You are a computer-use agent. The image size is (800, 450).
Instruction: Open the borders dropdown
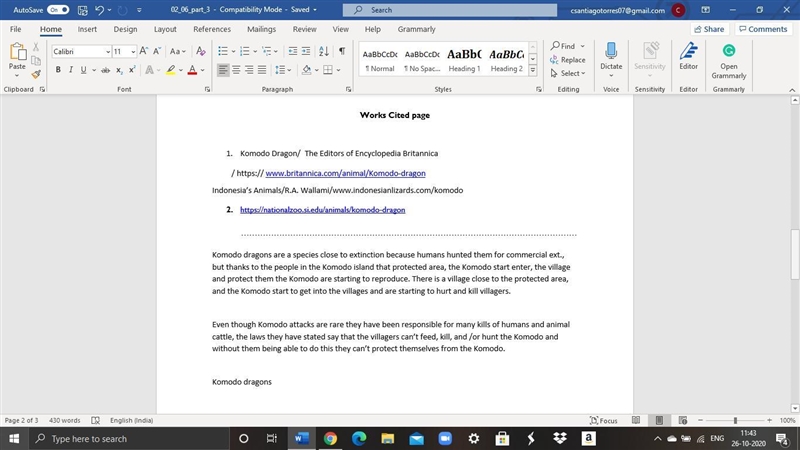click(338, 70)
